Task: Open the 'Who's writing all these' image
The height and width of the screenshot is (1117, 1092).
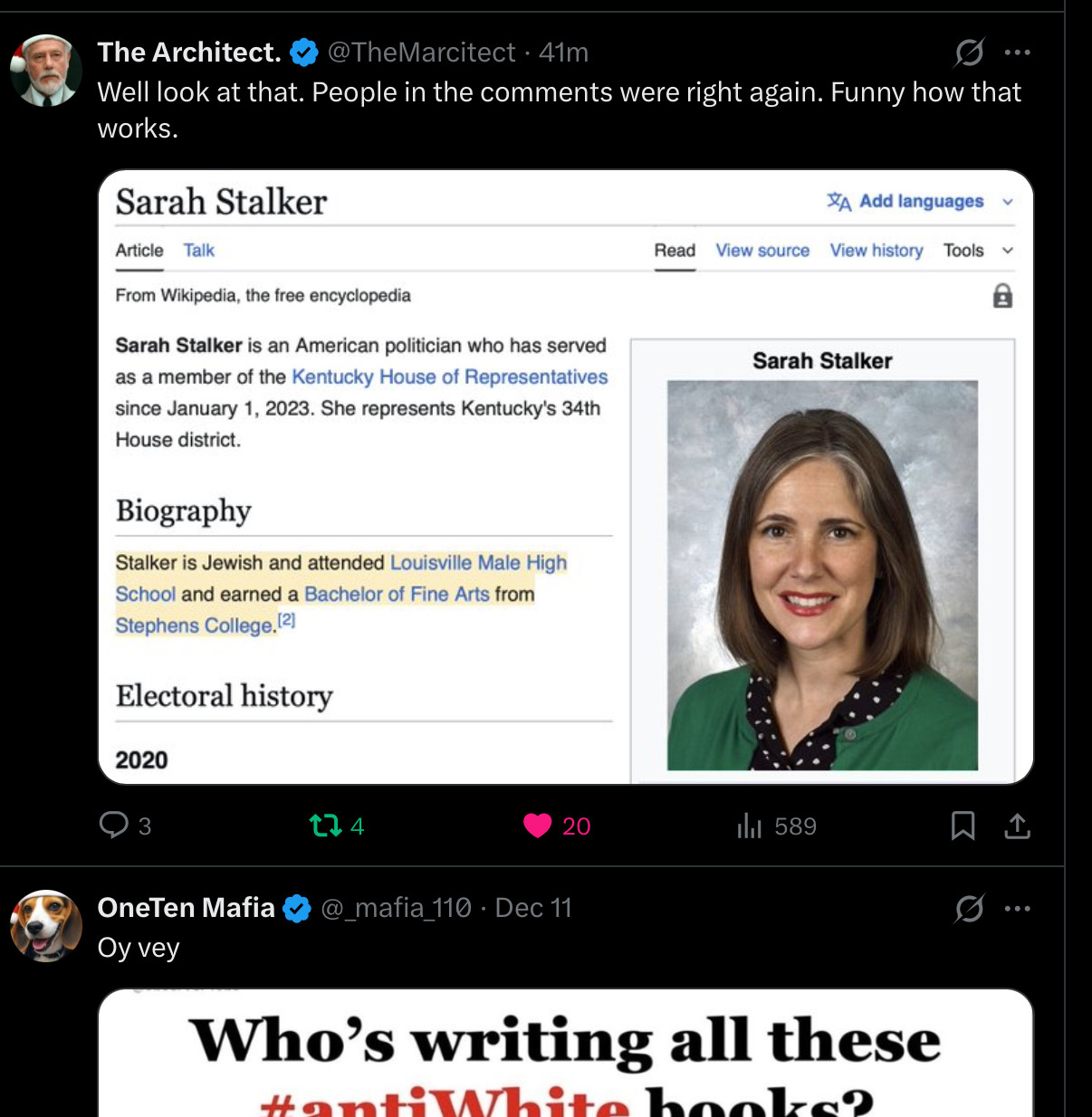Action: coord(565,1055)
